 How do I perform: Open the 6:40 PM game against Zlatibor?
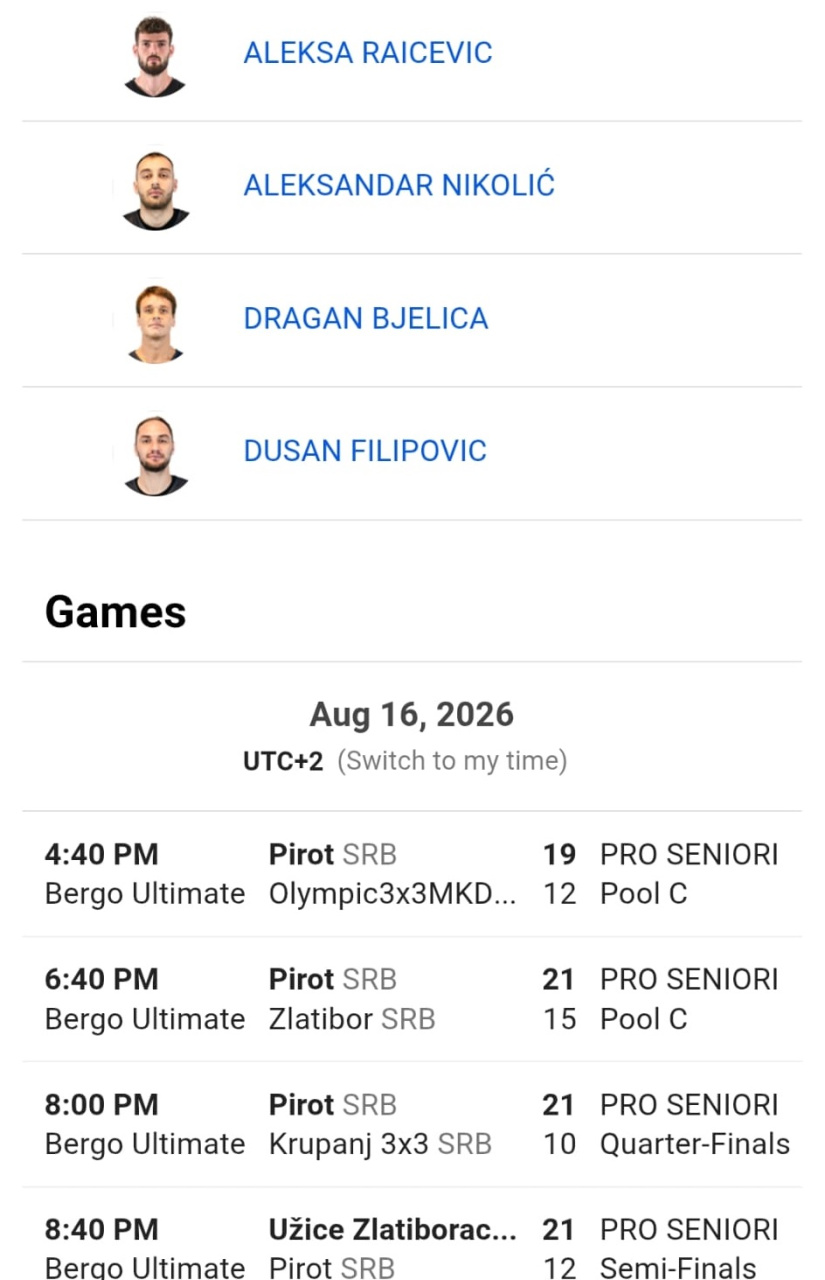pos(412,999)
